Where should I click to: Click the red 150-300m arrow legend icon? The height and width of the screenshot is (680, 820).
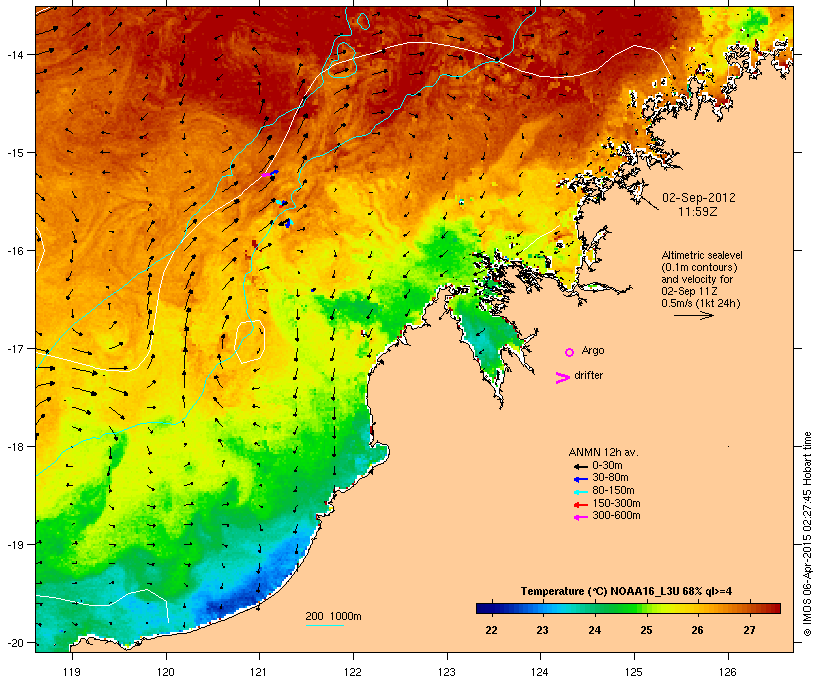coord(580,504)
